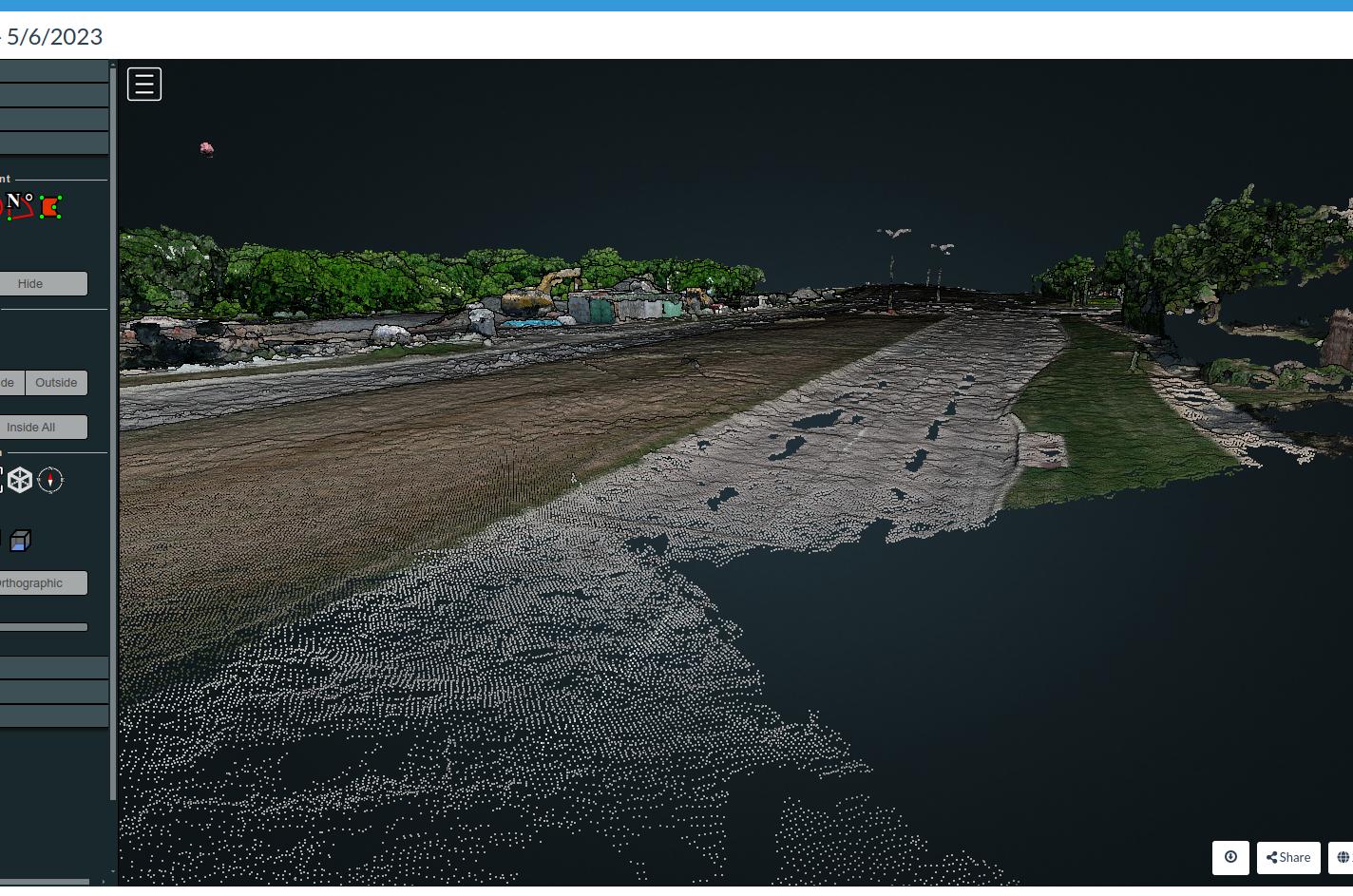Select the Outside clip method
The height and width of the screenshot is (896, 1353).
tap(56, 383)
